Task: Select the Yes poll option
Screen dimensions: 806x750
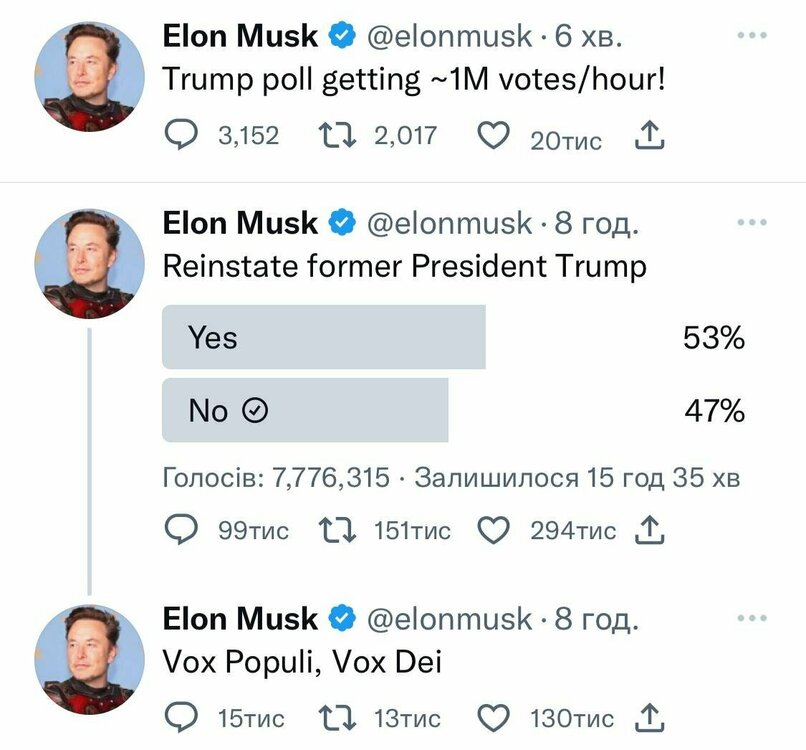Action: 323,338
